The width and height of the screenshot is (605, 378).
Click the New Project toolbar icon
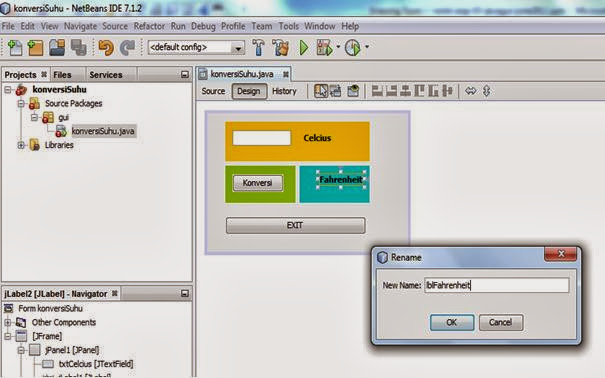(35, 47)
